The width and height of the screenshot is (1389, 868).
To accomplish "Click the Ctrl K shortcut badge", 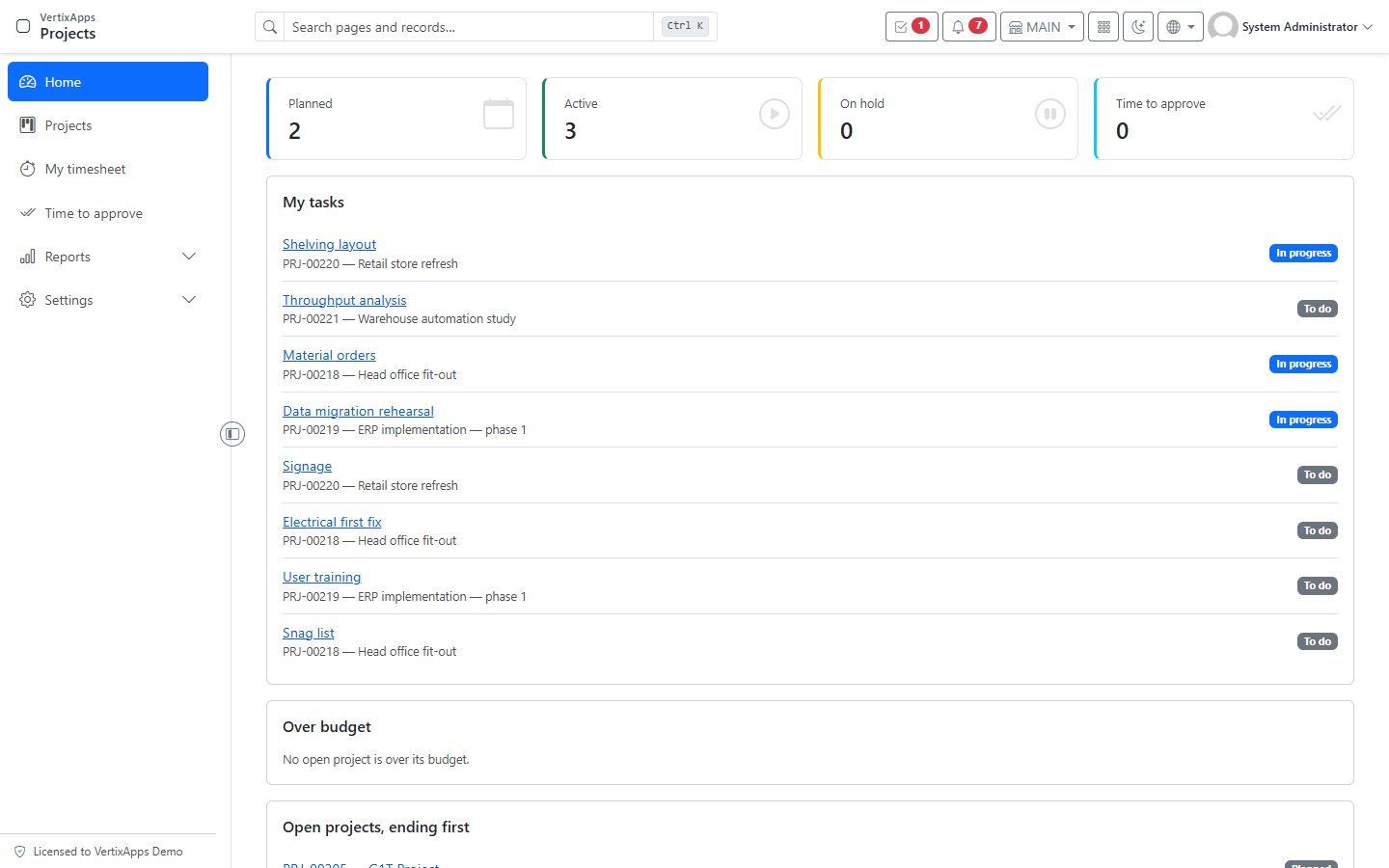I will point(685,26).
